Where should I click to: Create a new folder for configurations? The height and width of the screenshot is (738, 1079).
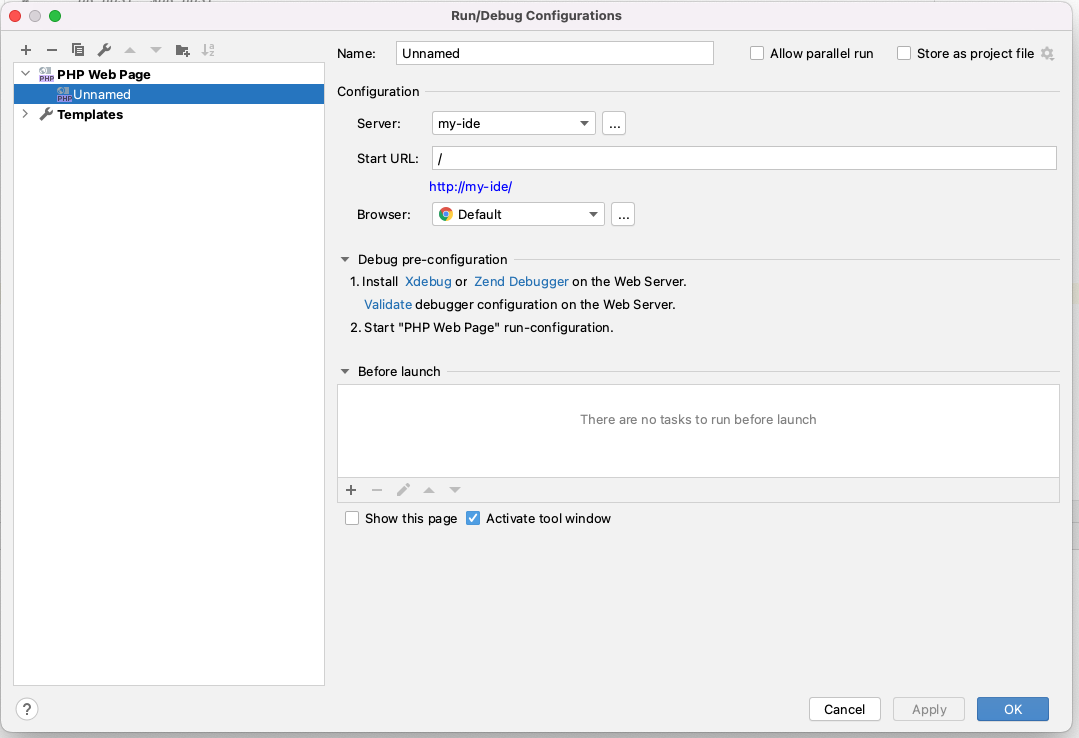pos(182,50)
